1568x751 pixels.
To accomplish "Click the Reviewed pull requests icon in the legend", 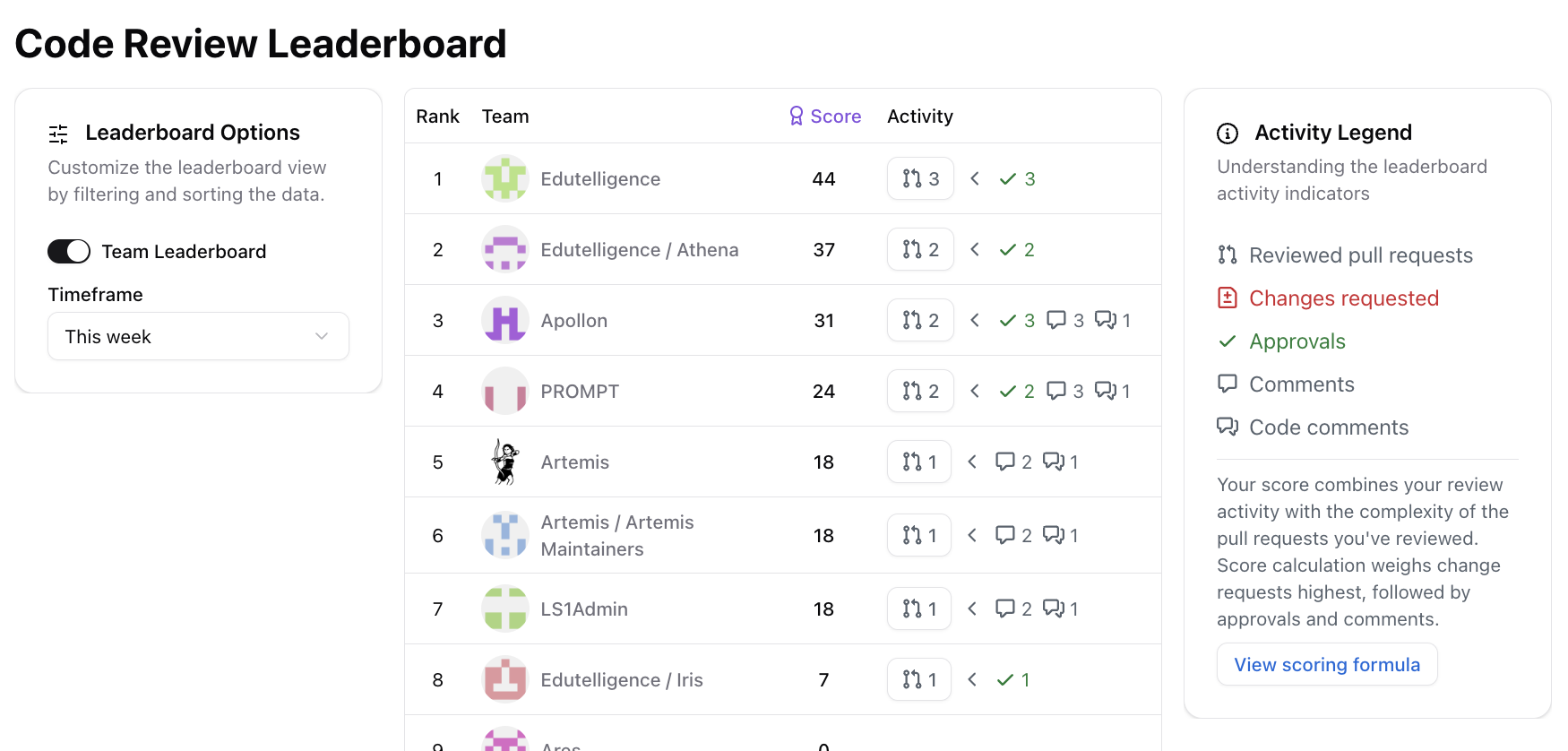I will pos(1227,255).
